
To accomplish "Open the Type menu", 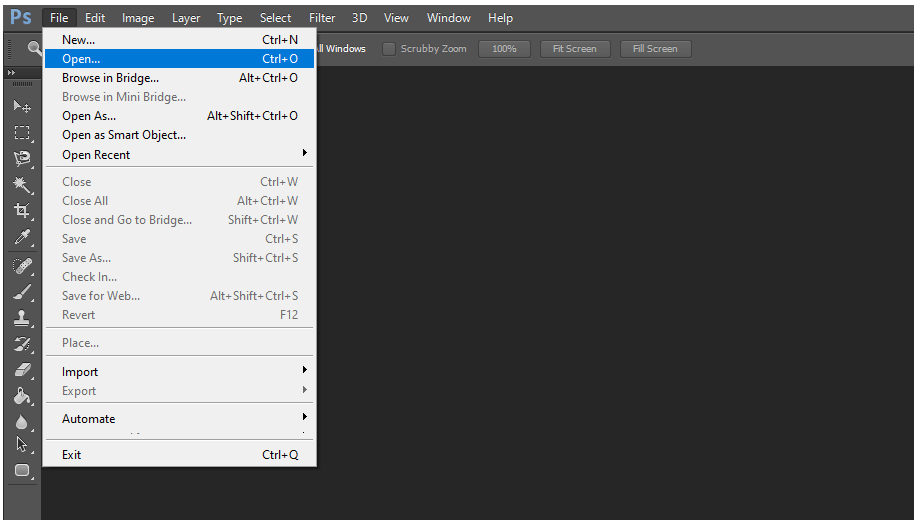I will (230, 18).
